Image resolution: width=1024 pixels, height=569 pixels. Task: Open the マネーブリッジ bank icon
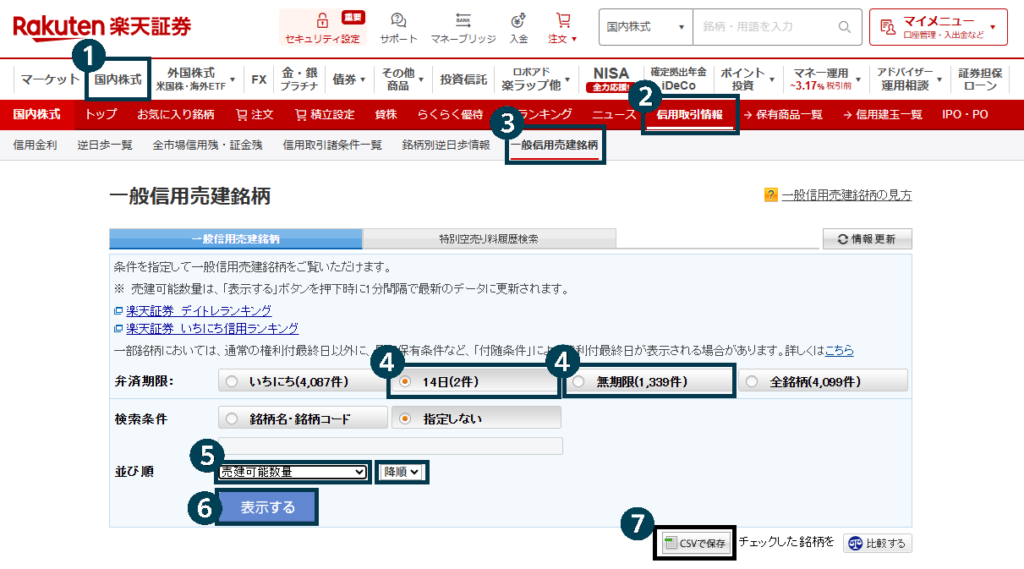pos(463,20)
